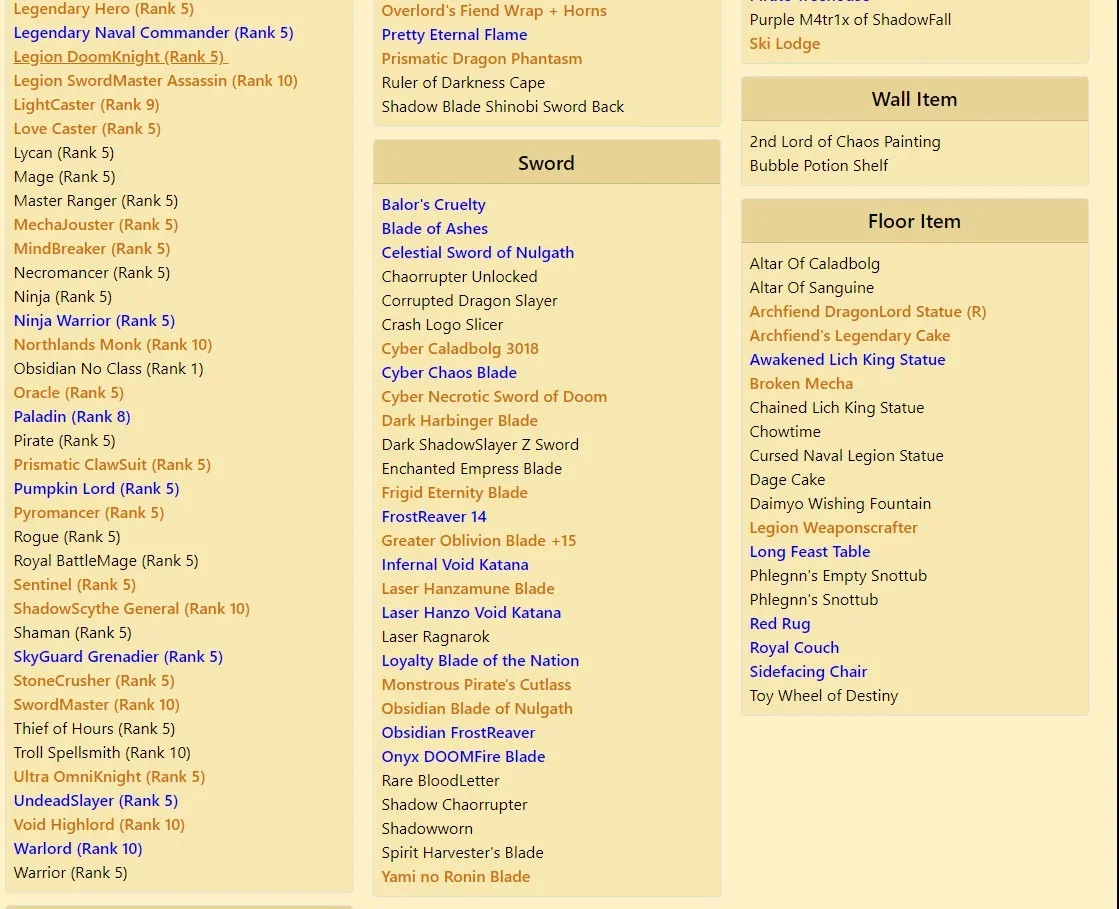This screenshot has height=909, width=1119.
Task: Open Red Rug link
Action: point(780,624)
